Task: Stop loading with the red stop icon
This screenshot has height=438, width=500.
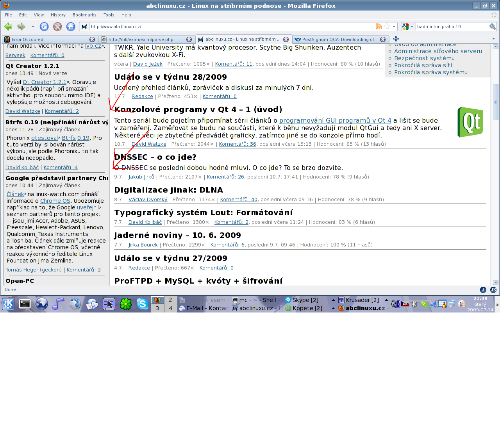Action: (57, 27)
